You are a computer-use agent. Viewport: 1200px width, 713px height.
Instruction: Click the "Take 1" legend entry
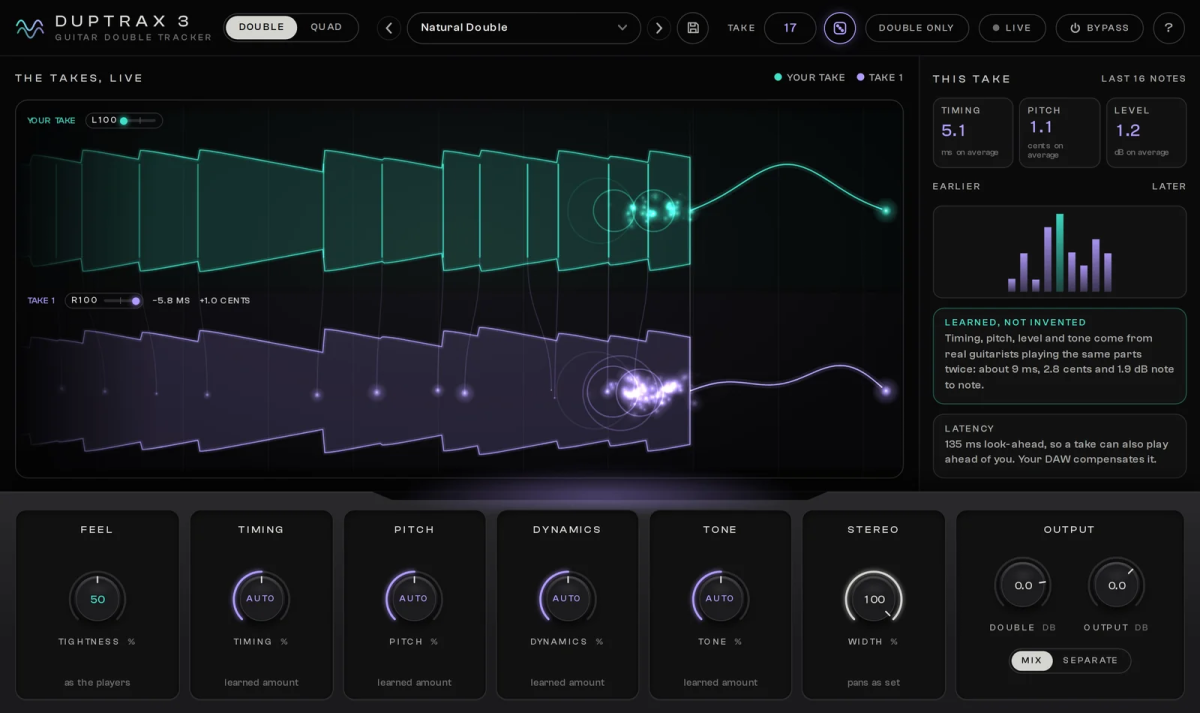click(x=880, y=78)
